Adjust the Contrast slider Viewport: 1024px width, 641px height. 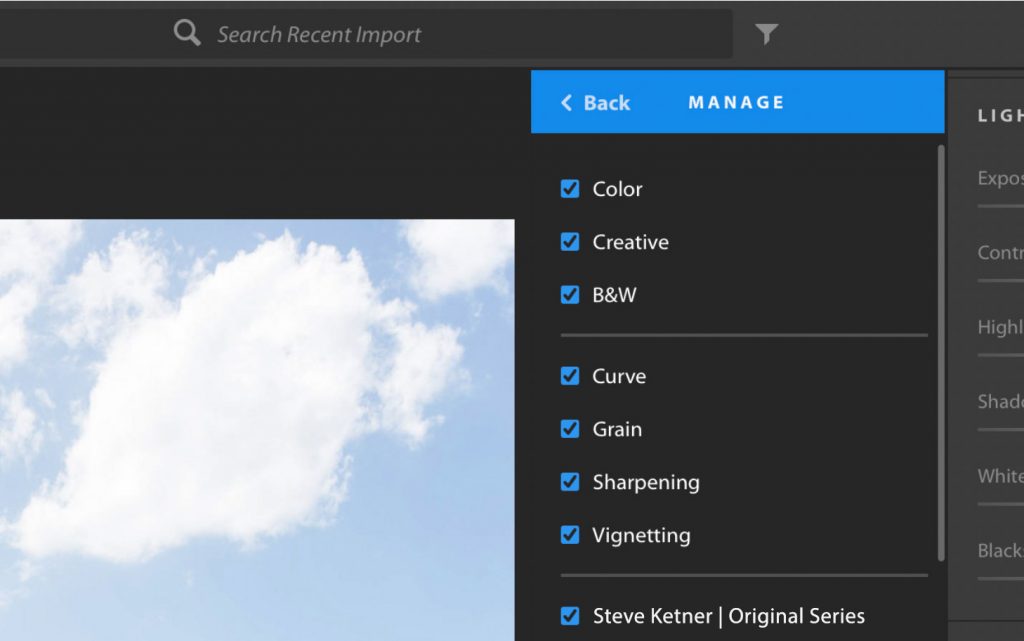click(x=1000, y=280)
